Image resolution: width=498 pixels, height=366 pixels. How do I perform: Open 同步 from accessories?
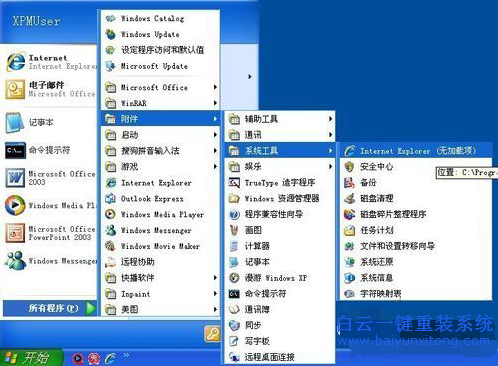coord(280,325)
